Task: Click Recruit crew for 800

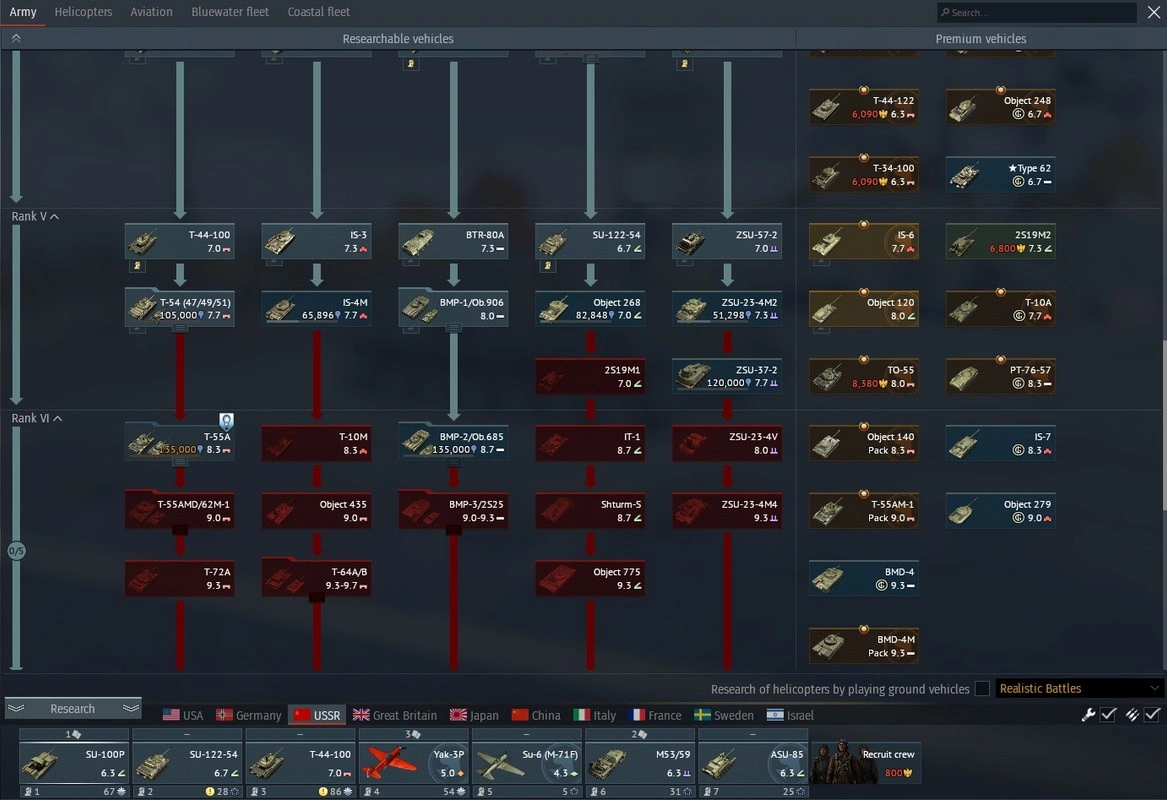Action: (x=866, y=762)
